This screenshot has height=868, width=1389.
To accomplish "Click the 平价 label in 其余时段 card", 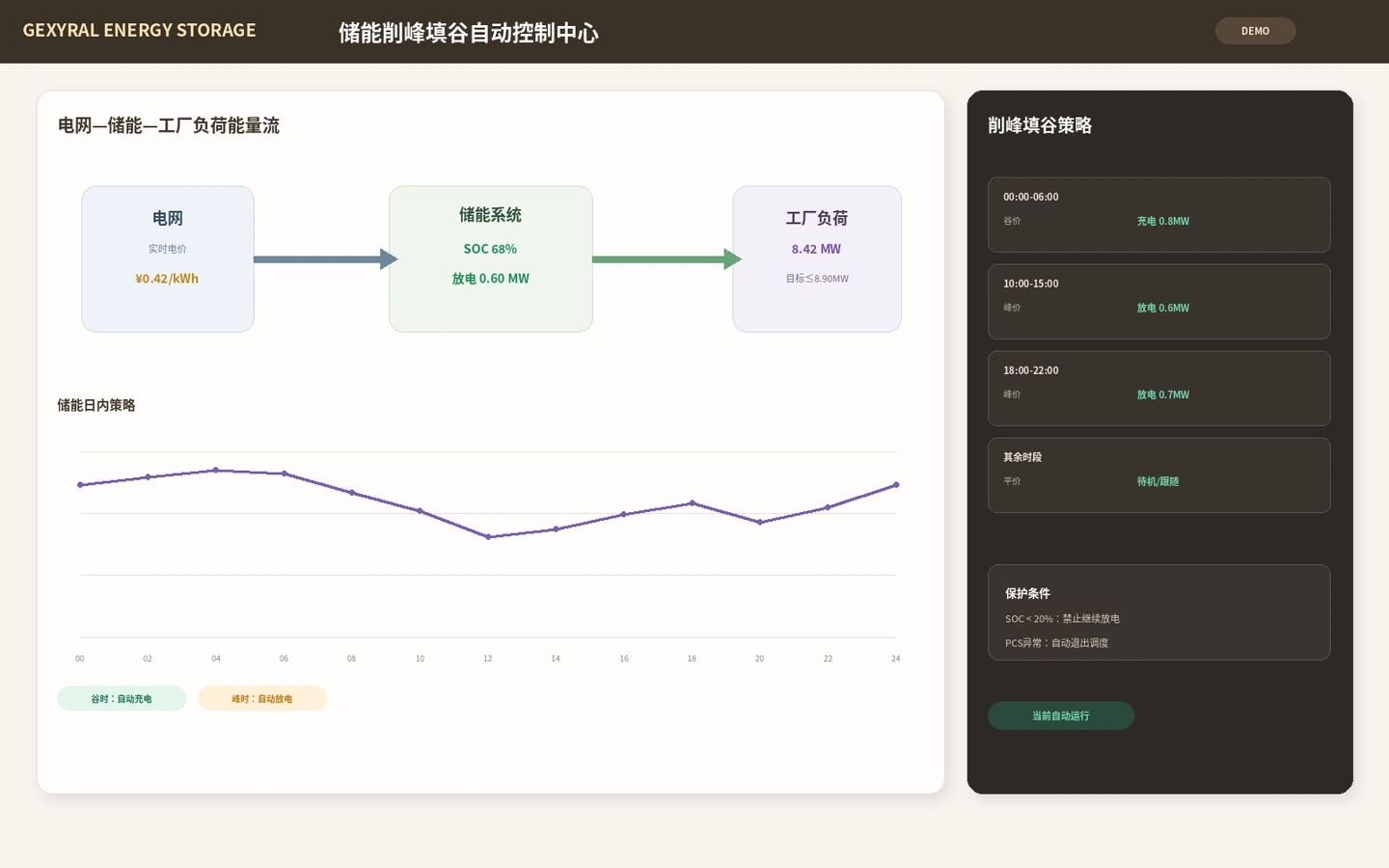I will coord(1012,481).
